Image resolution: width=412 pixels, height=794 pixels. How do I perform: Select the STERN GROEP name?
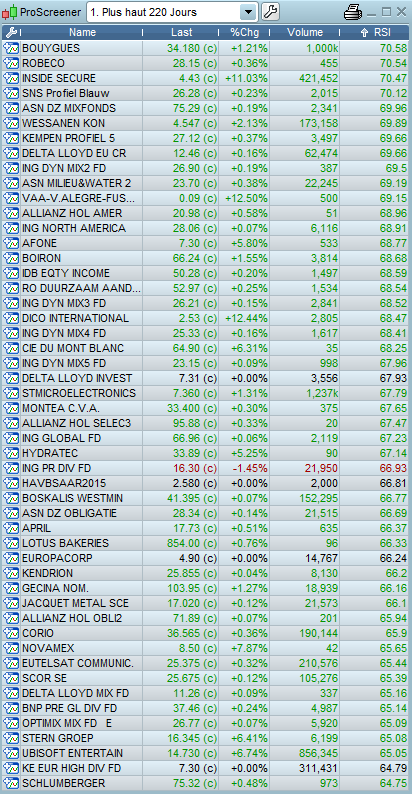coord(58,738)
